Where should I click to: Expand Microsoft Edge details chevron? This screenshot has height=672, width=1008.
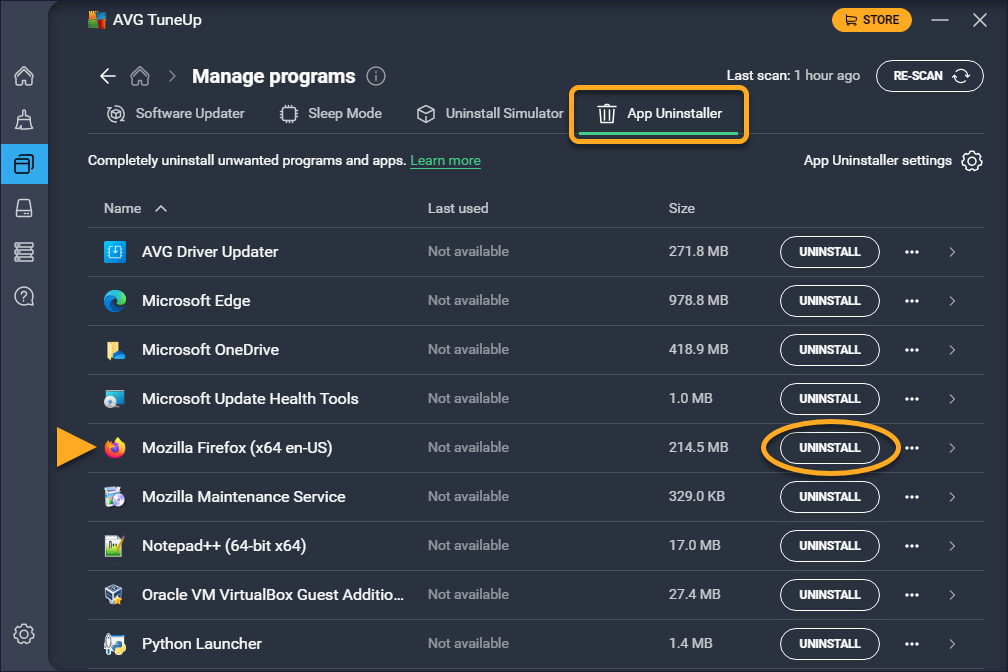[x=952, y=301]
